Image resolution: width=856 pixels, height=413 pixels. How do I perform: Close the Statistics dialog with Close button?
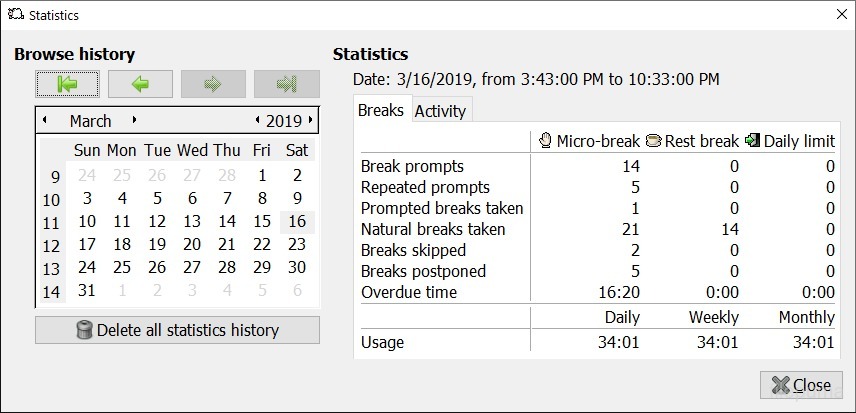(x=801, y=385)
